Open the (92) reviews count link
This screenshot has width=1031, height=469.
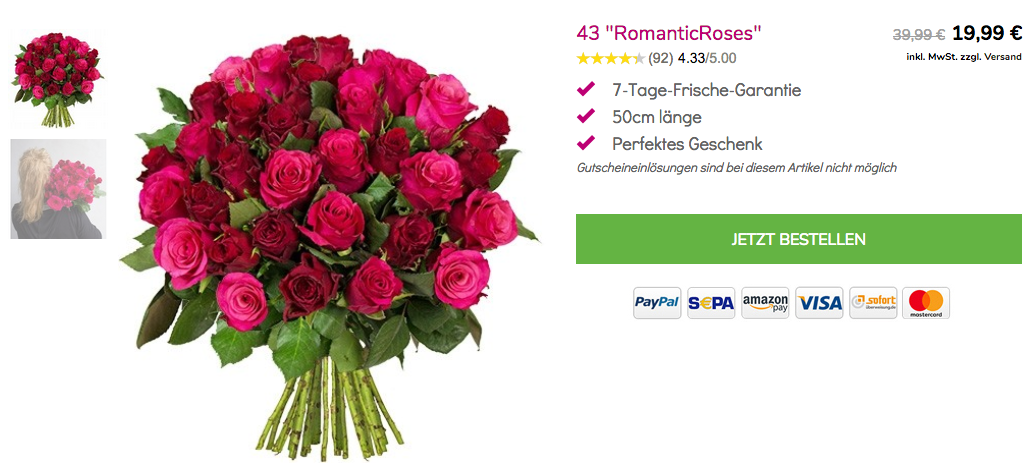click(x=660, y=59)
